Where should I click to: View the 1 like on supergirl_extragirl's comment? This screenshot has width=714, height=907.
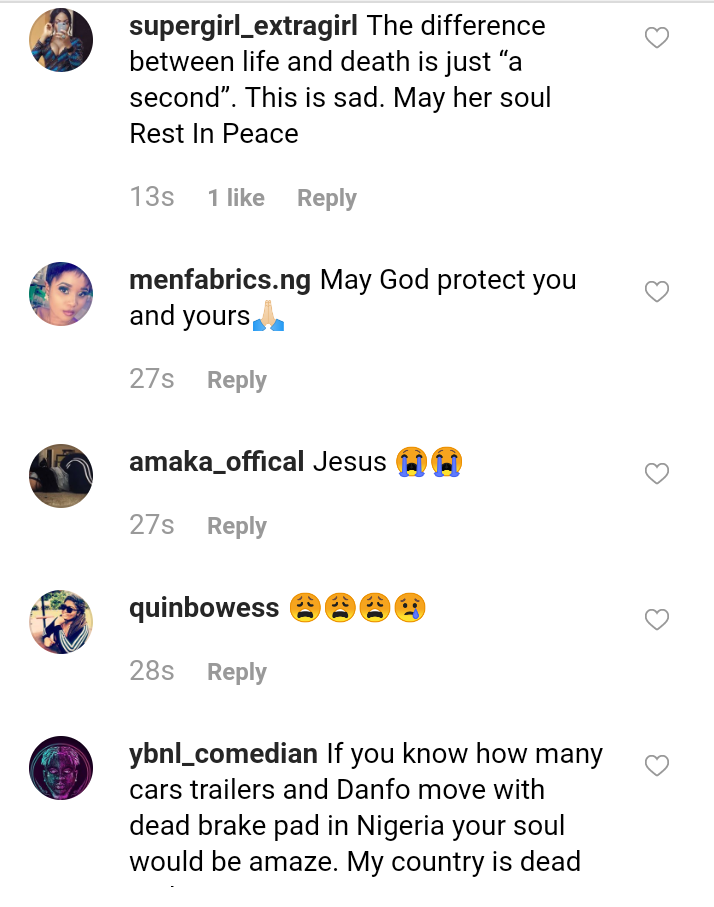236,198
